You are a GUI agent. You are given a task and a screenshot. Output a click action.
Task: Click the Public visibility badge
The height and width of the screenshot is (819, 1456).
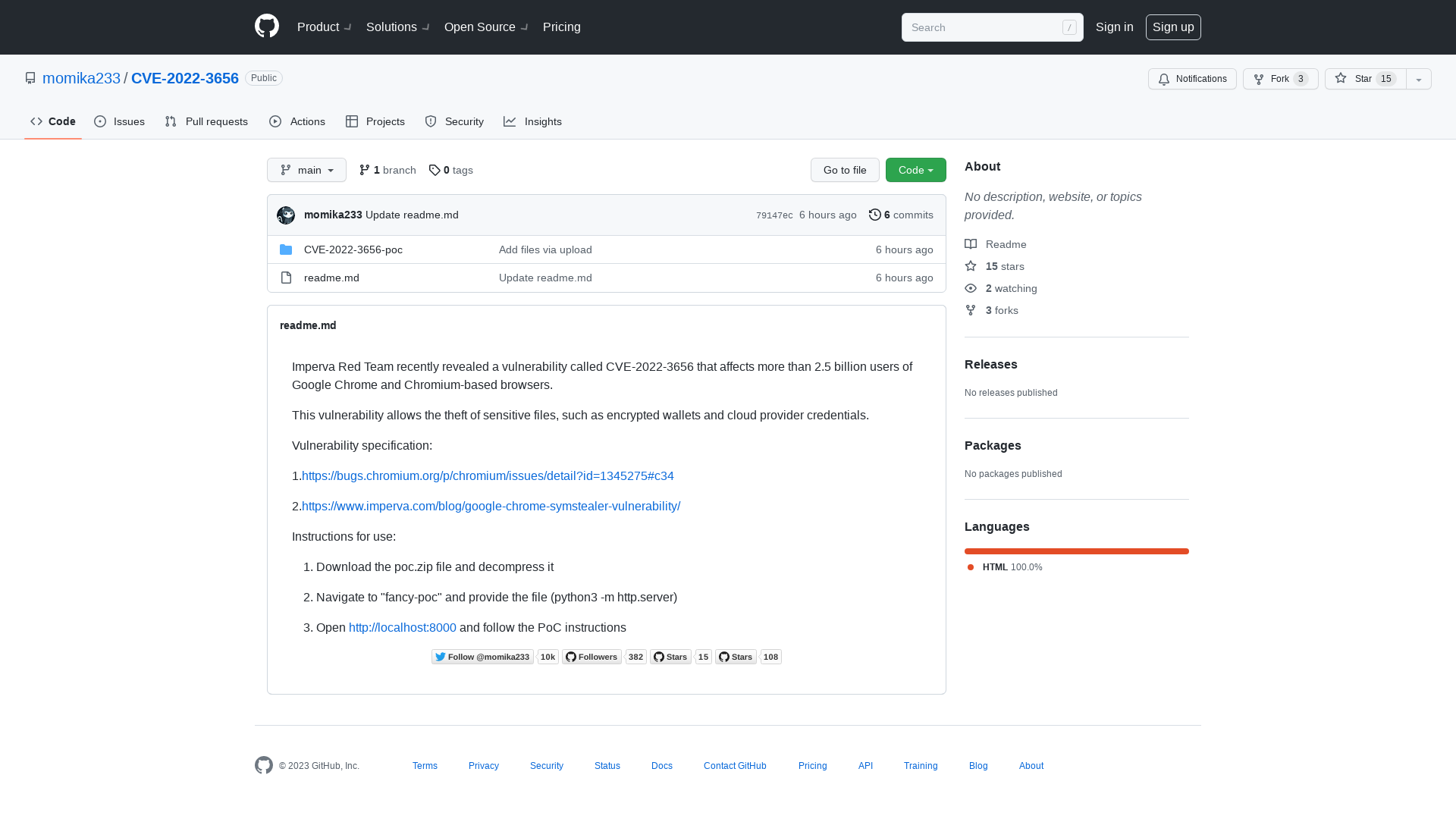point(264,78)
